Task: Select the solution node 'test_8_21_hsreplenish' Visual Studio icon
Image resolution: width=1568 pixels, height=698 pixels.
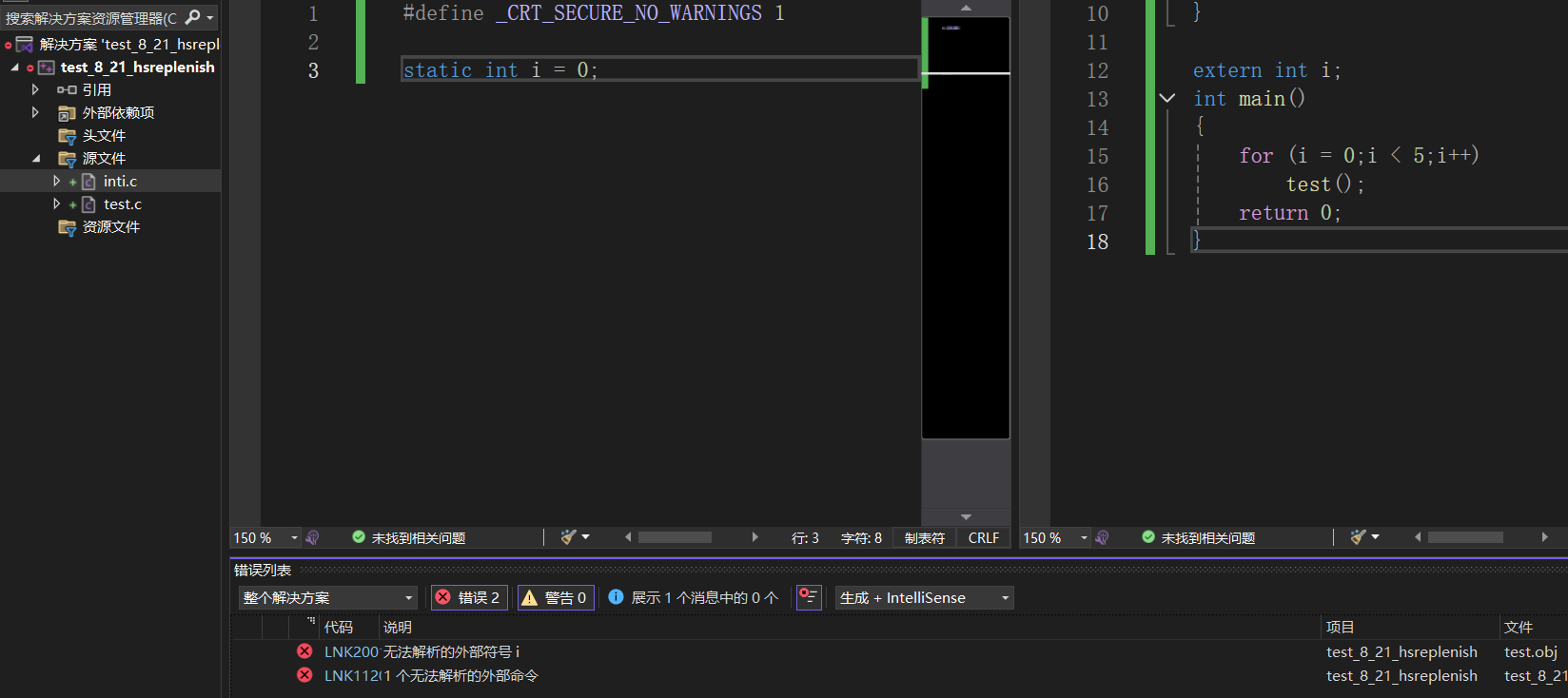Action: [25, 44]
